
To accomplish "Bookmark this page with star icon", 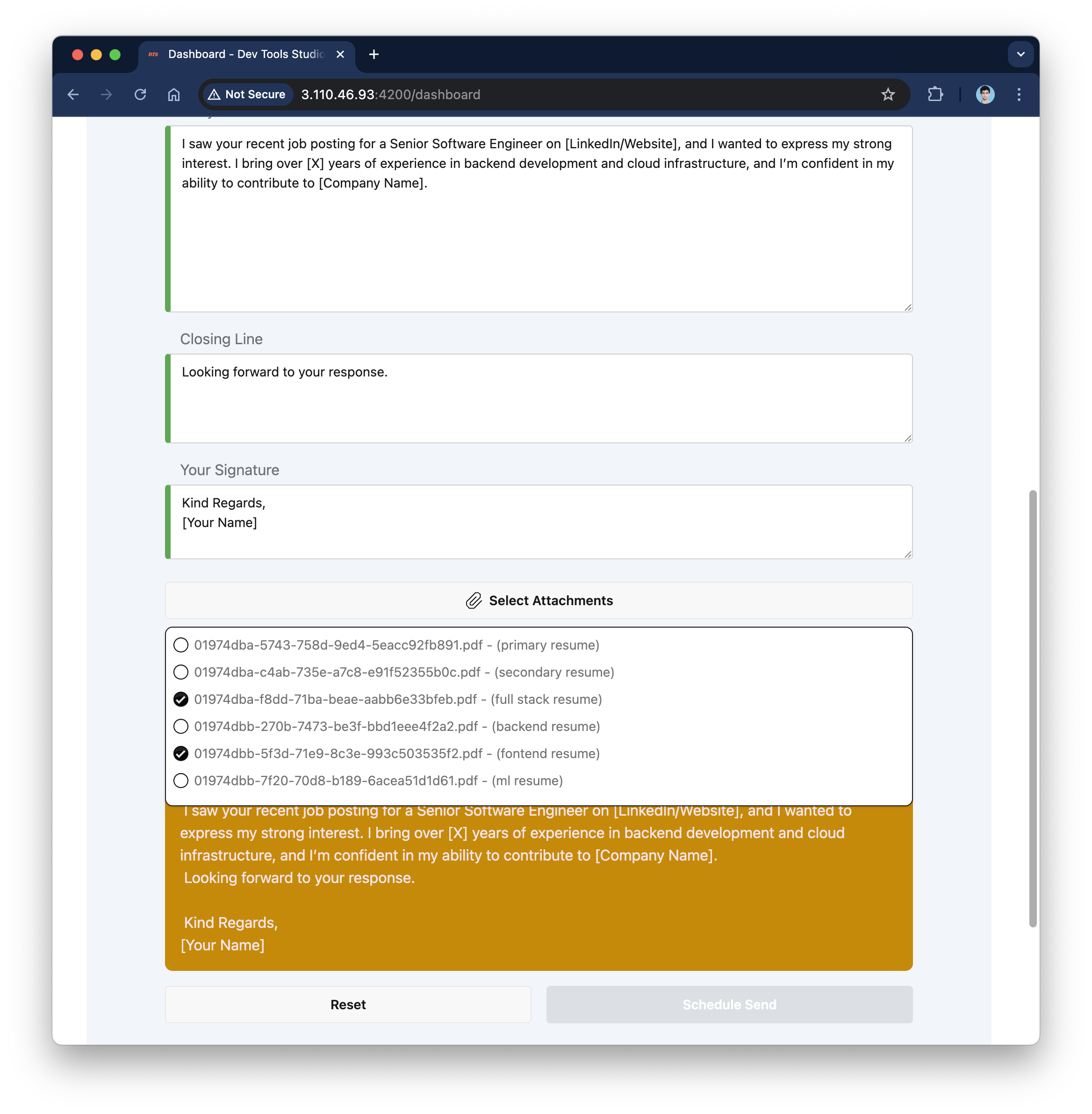I will click(x=887, y=94).
